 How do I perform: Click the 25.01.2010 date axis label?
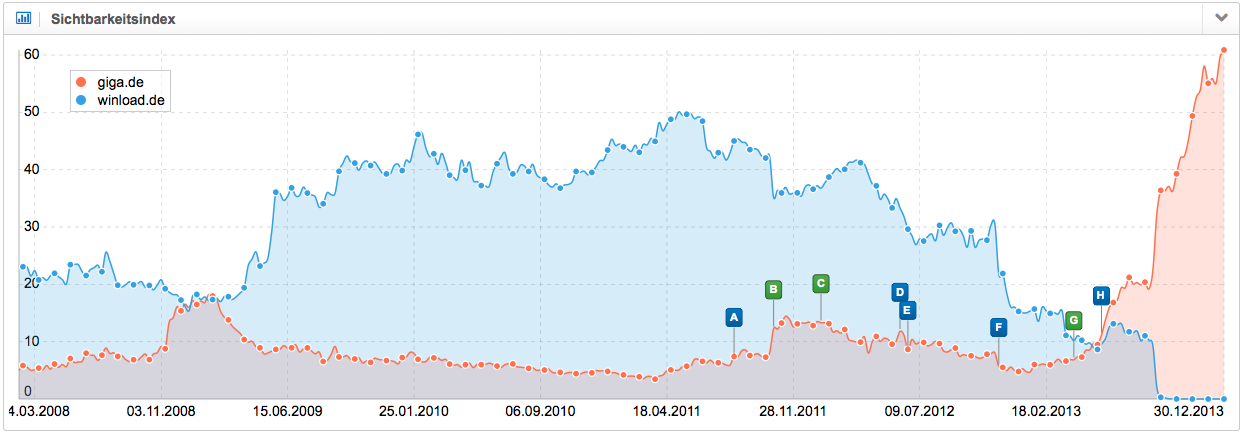pos(412,410)
